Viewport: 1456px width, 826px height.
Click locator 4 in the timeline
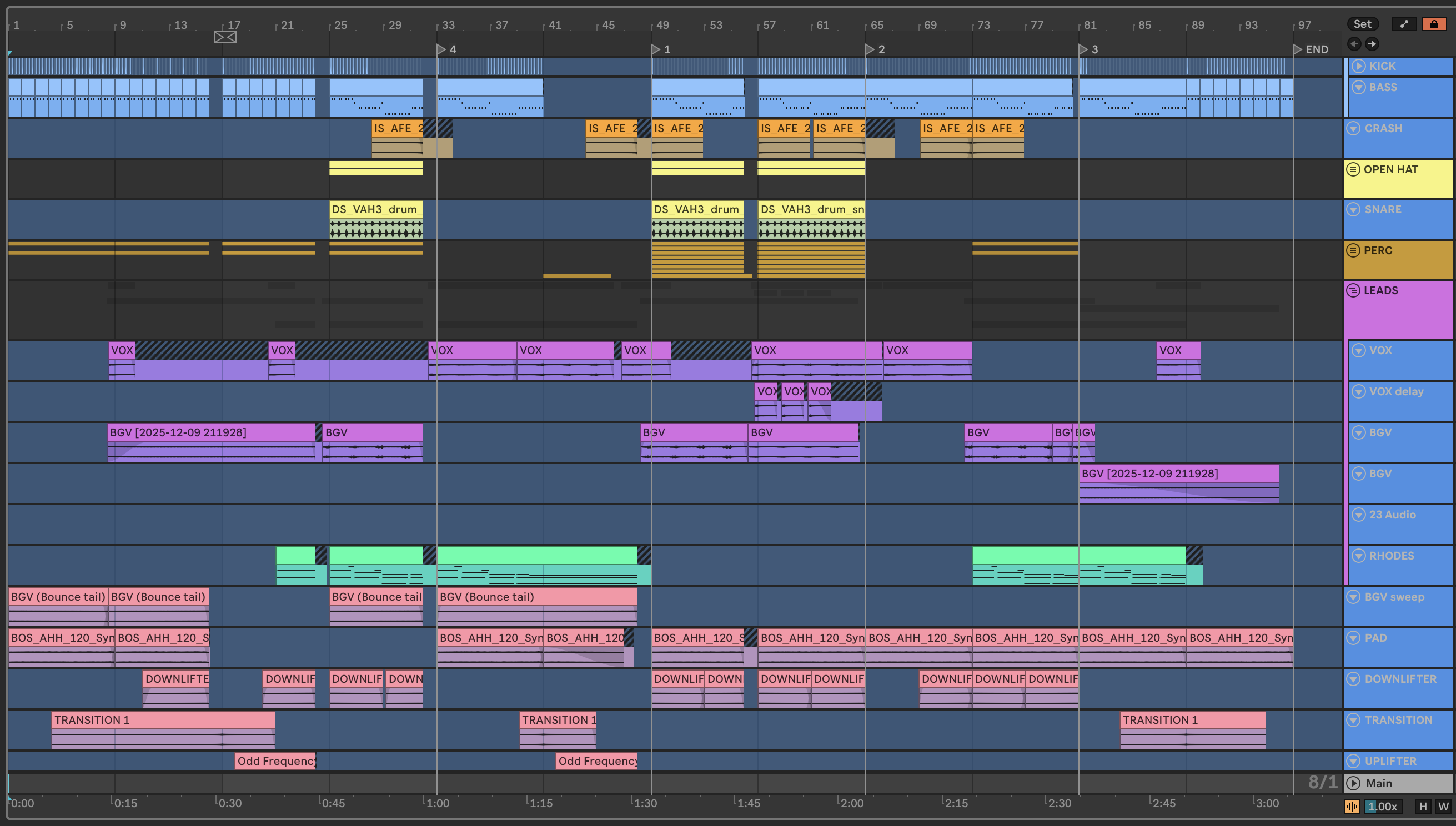coord(441,49)
